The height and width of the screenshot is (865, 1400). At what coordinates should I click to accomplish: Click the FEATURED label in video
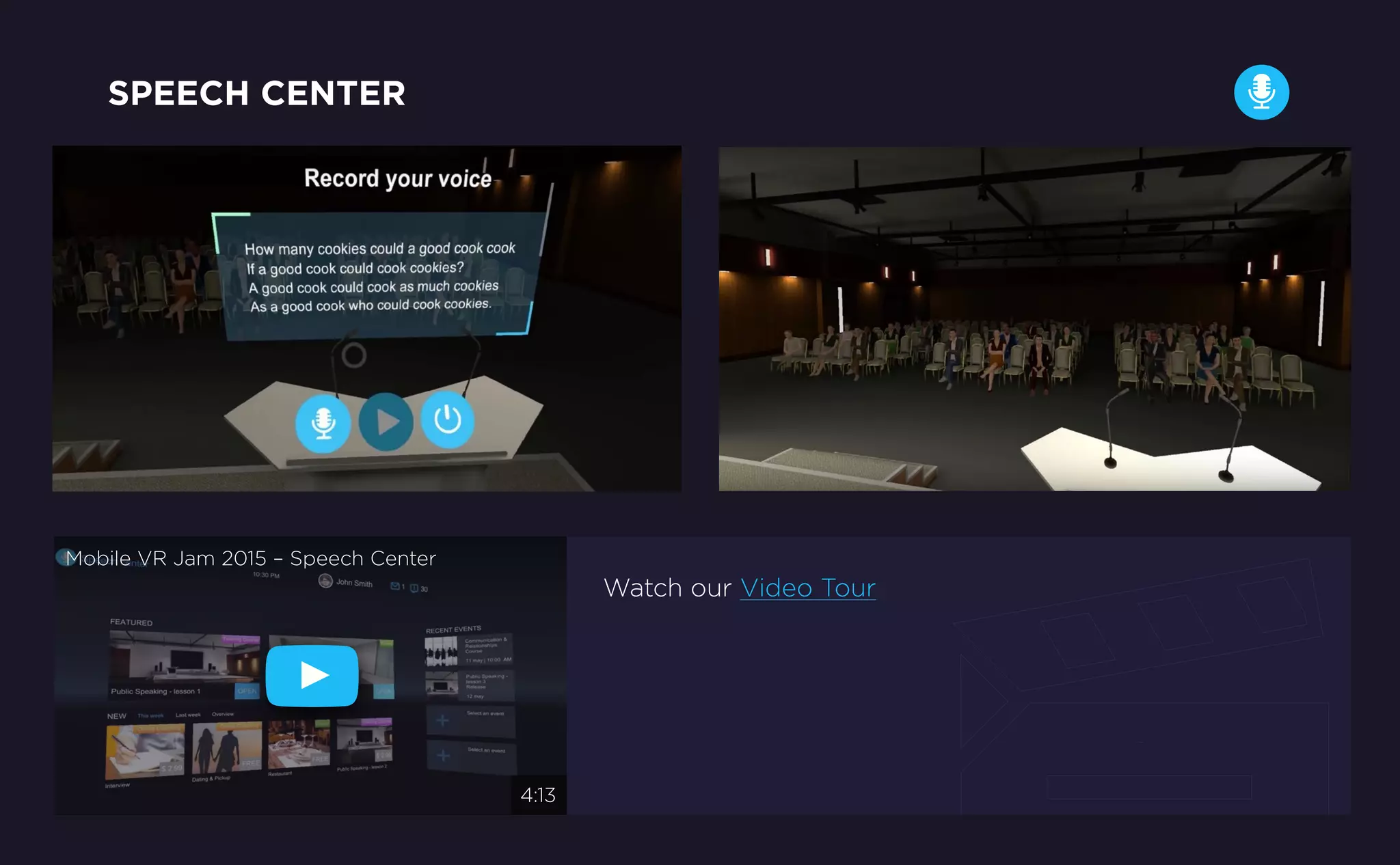click(x=131, y=622)
